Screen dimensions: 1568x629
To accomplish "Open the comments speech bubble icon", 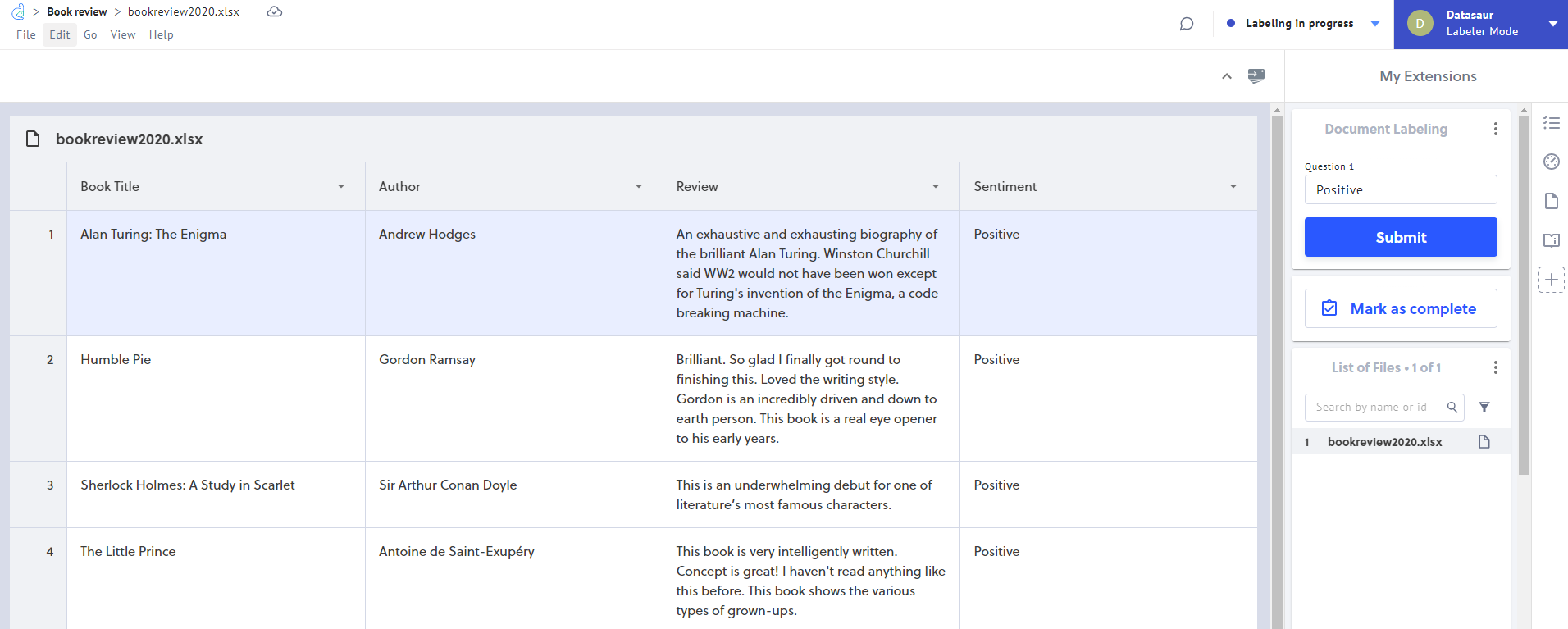I will pyautogui.click(x=1186, y=24).
